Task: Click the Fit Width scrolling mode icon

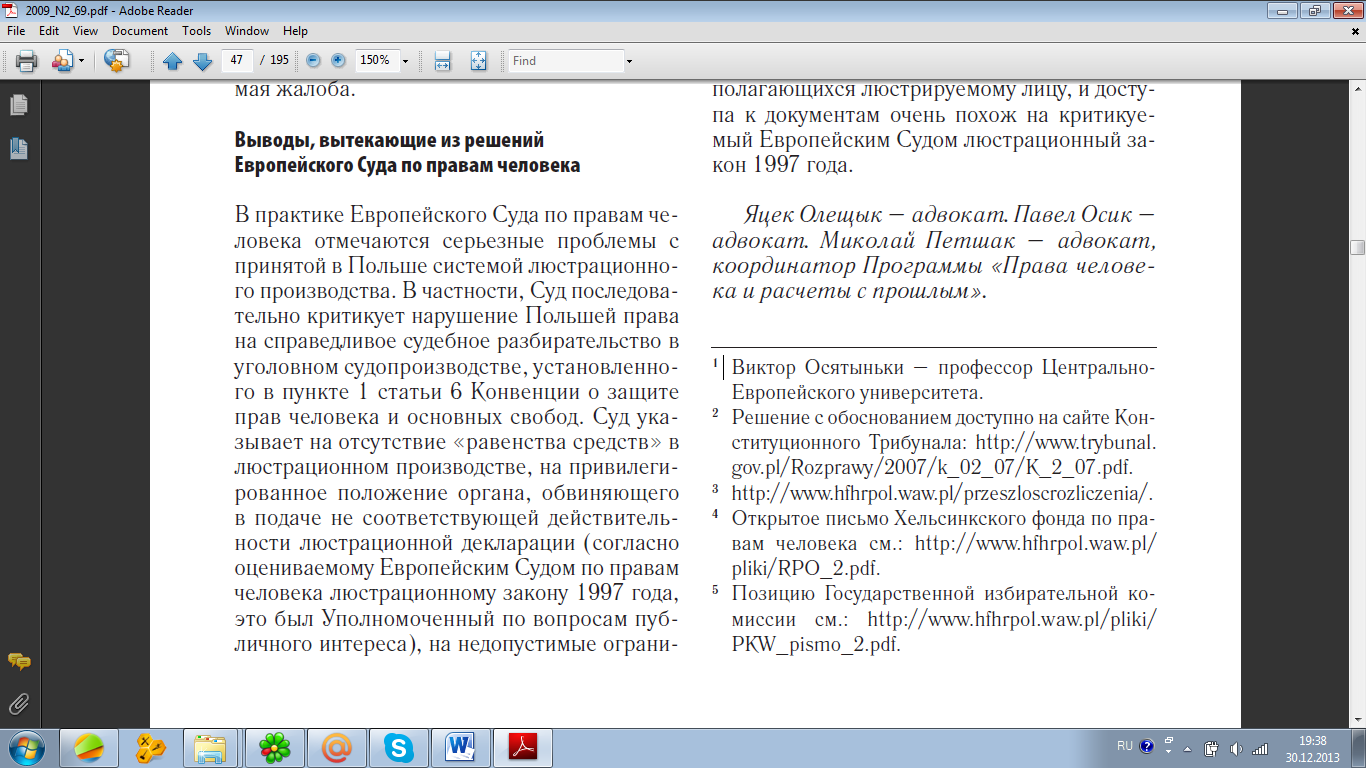Action: [443, 61]
